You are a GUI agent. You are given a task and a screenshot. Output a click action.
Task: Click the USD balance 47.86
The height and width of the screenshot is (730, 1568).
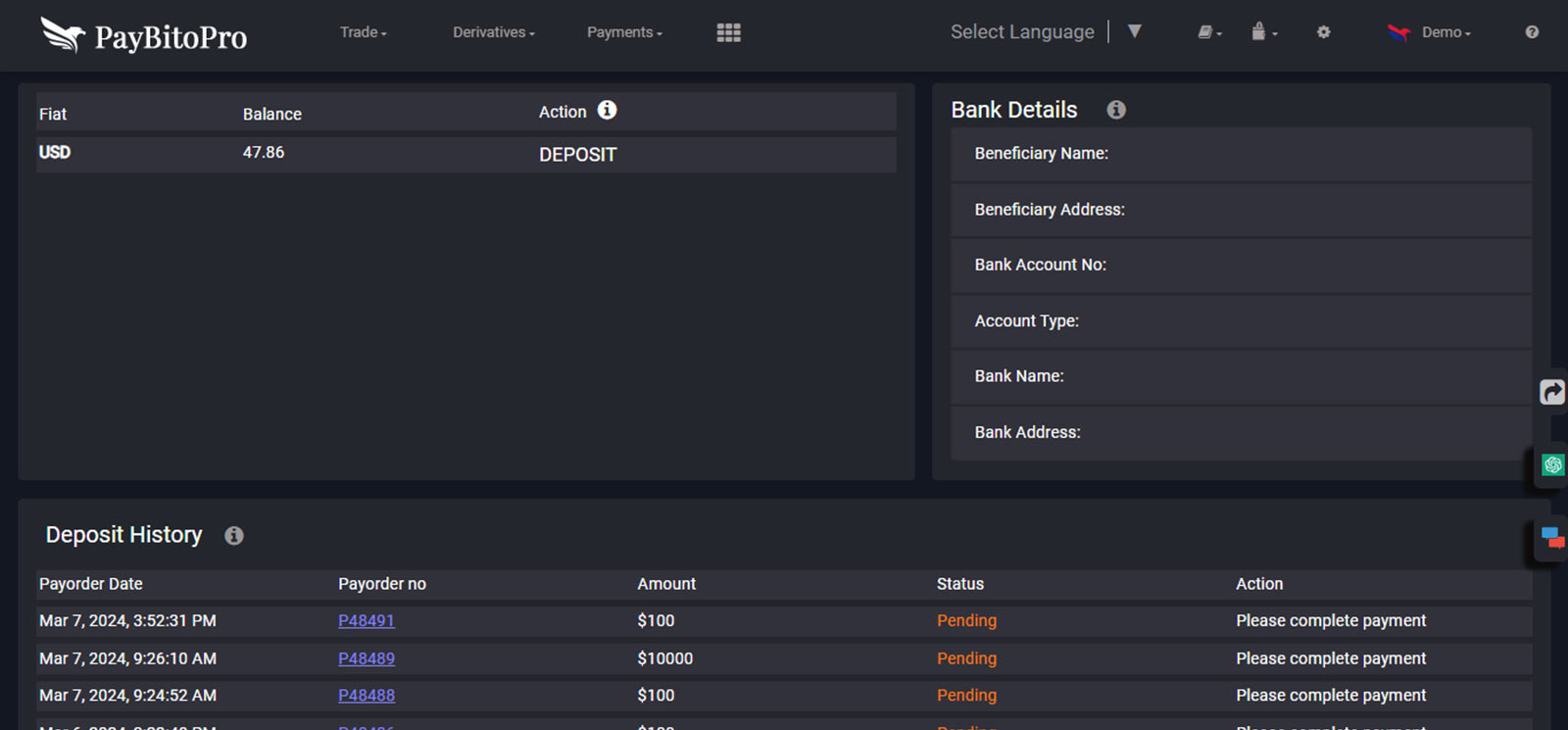pyautogui.click(x=264, y=152)
